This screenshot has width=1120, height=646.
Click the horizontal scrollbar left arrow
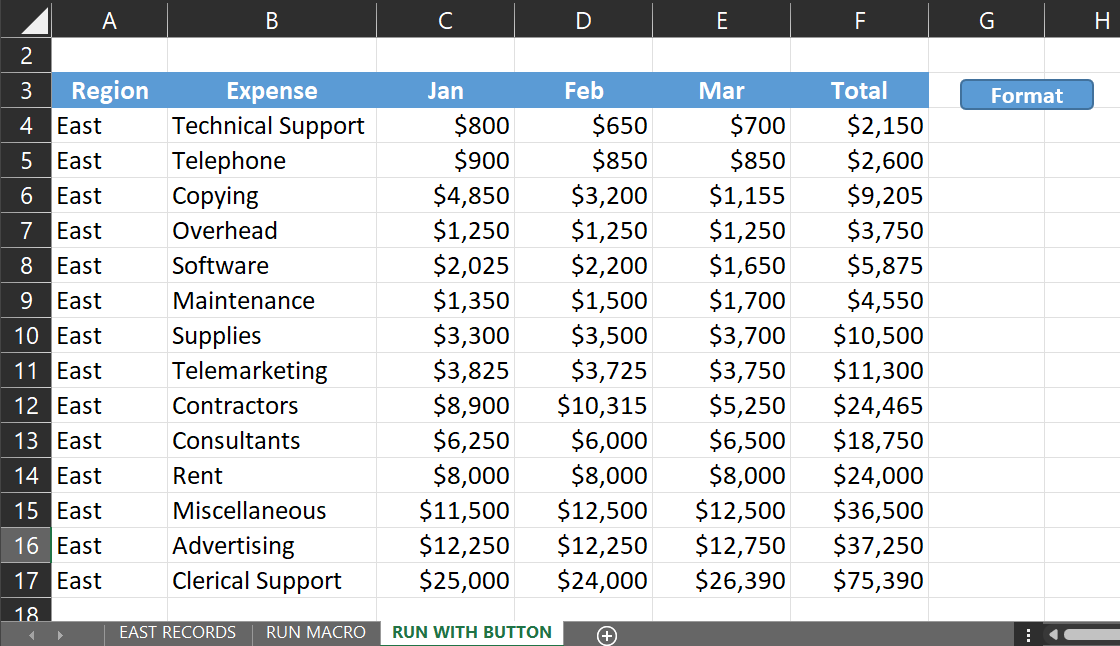pos(1052,634)
